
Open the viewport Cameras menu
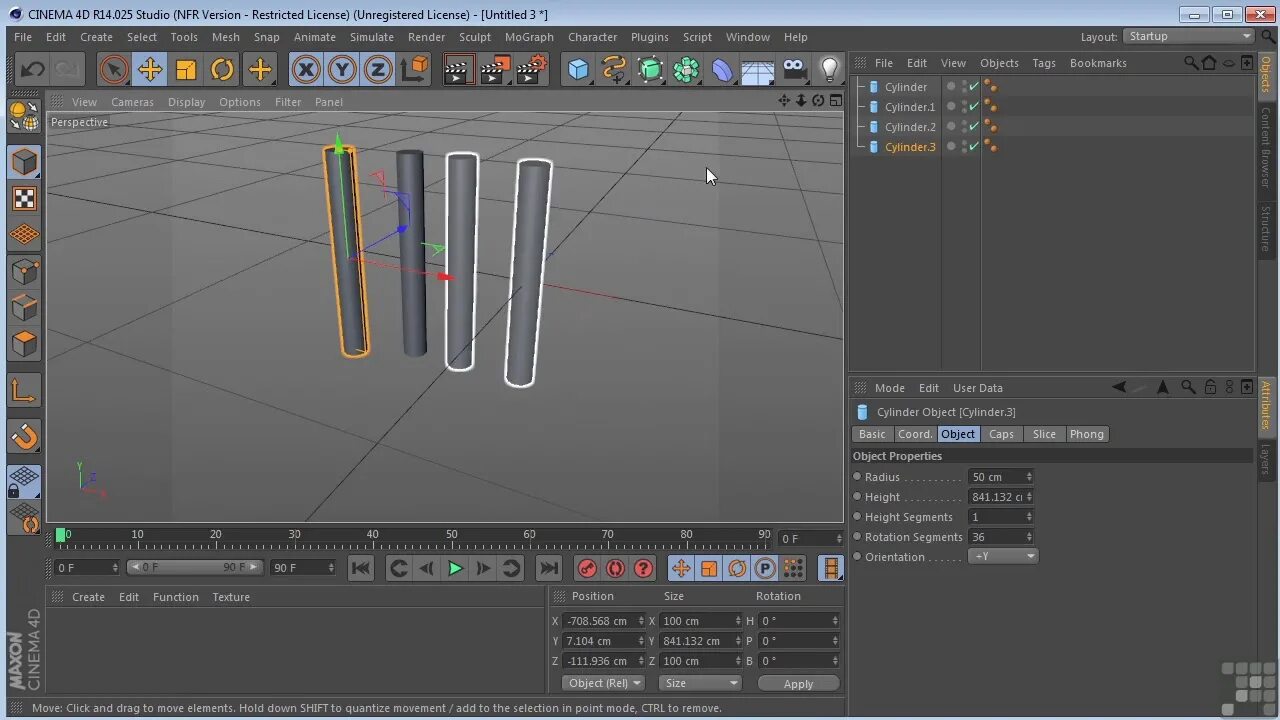pyautogui.click(x=132, y=102)
